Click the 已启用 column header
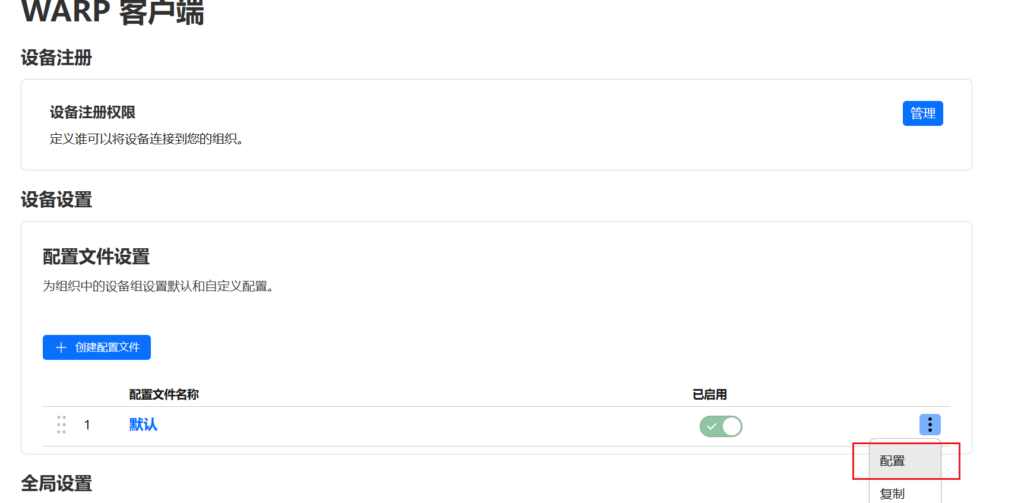 [x=709, y=395]
